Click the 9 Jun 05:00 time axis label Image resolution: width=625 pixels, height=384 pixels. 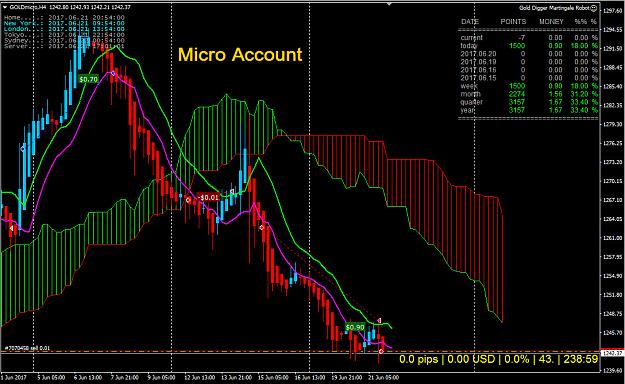[x=161, y=377]
